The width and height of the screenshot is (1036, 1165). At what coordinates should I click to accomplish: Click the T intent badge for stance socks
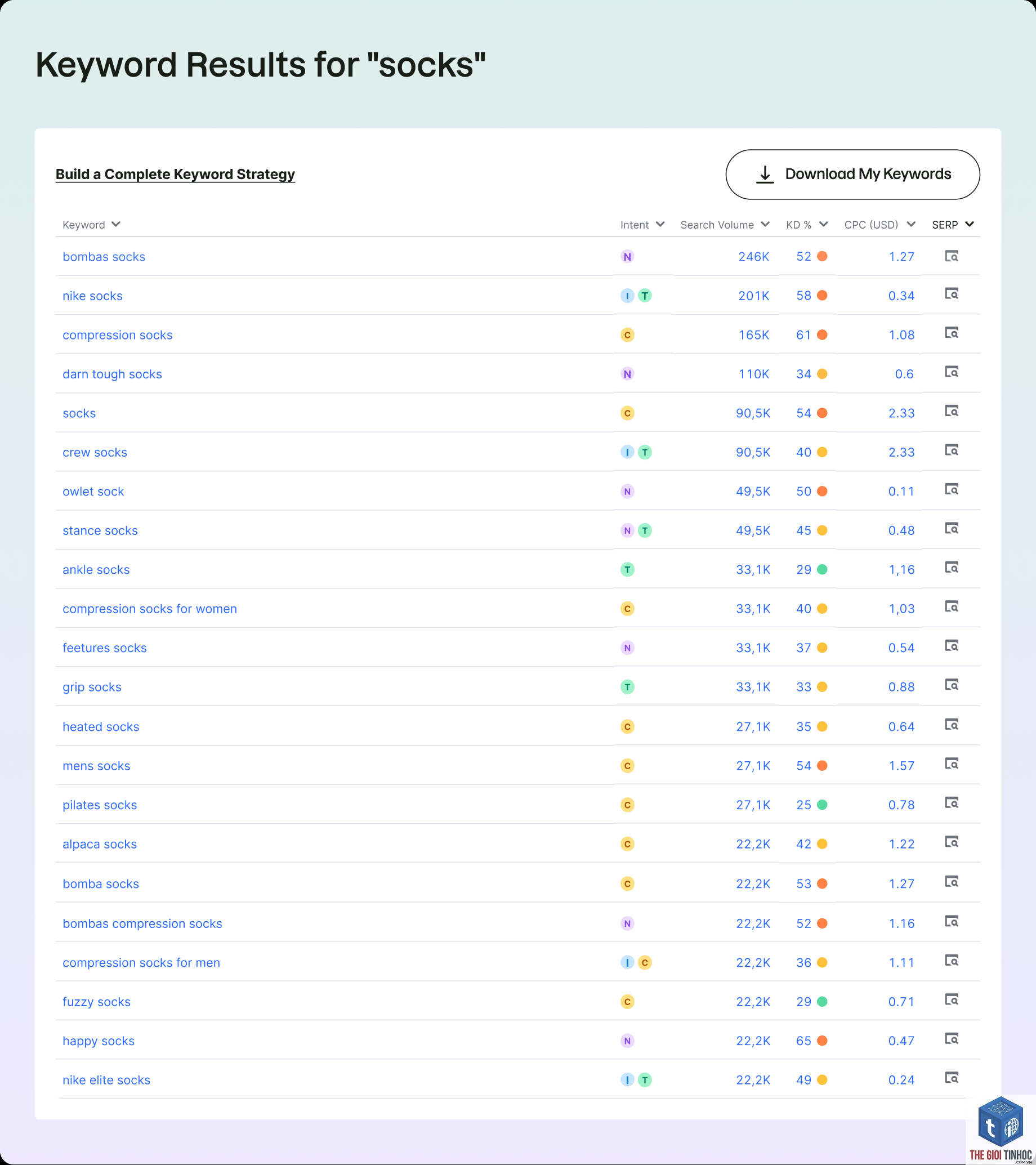[x=645, y=530]
